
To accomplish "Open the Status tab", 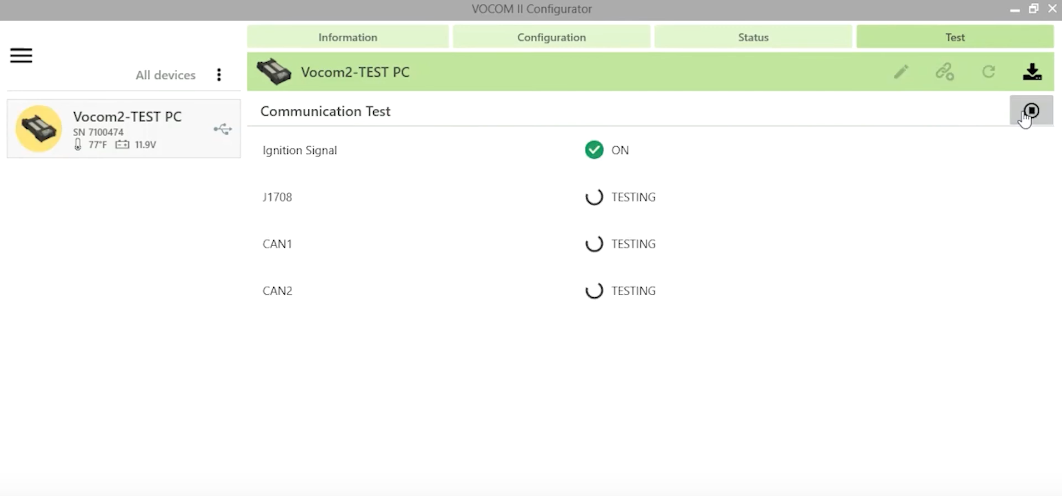I will point(753,37).
